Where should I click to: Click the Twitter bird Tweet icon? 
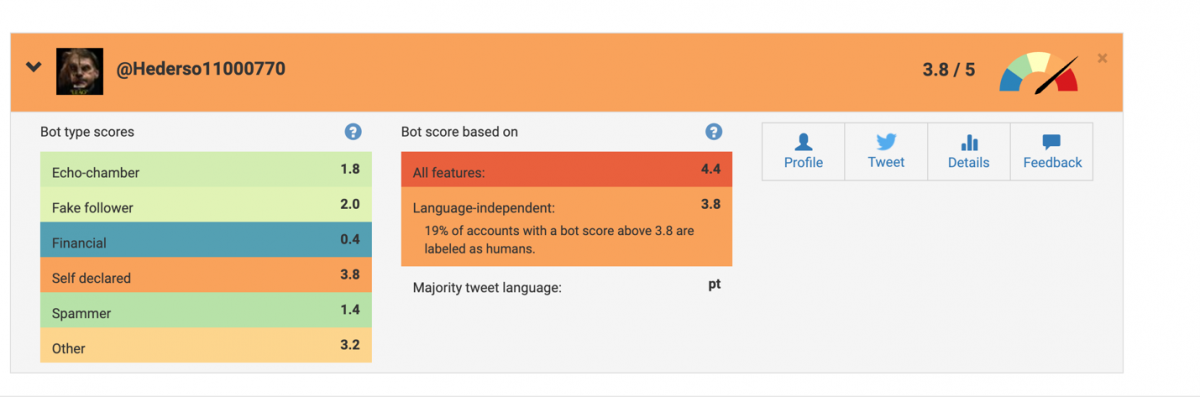coord(886,142)
